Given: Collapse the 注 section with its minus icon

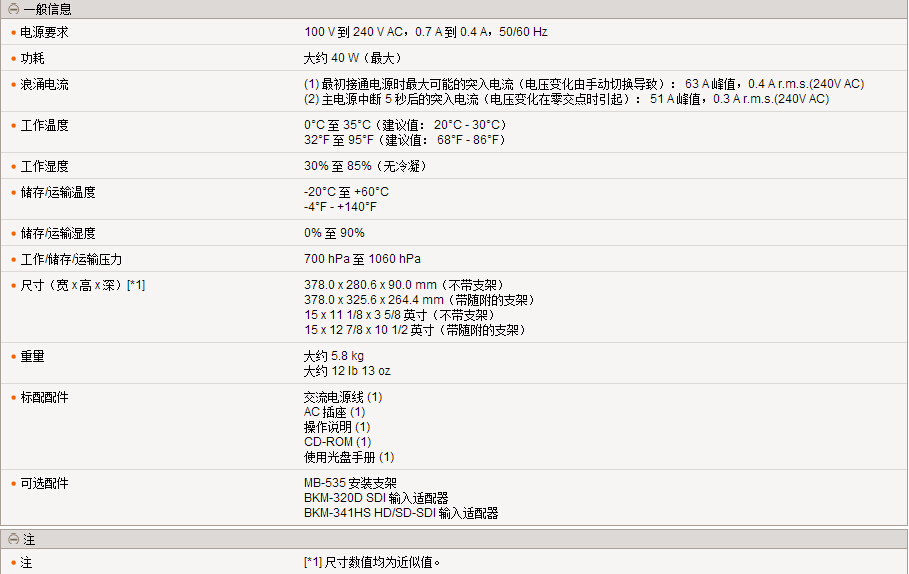Looking at the screenshot, I should click(13, 540).
